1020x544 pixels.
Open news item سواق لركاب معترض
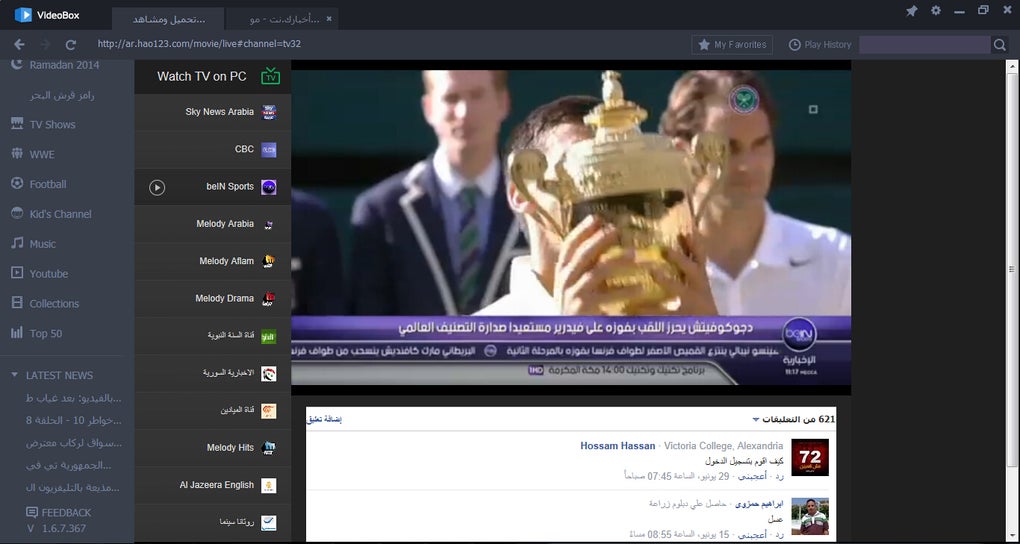[74, 442]
